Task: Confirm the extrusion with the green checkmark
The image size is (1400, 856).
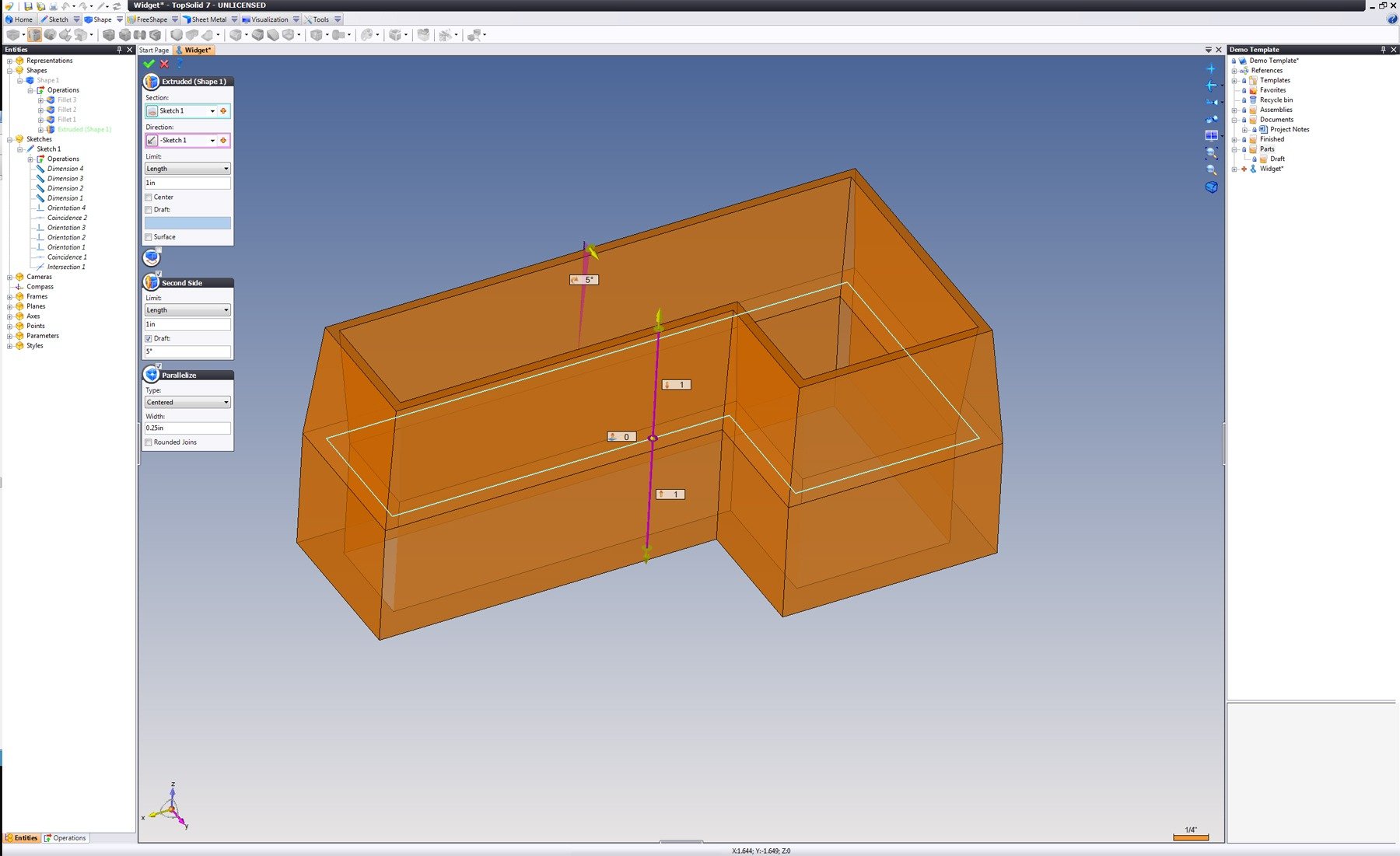Action: pyautogui.click(x=149, y=64)
